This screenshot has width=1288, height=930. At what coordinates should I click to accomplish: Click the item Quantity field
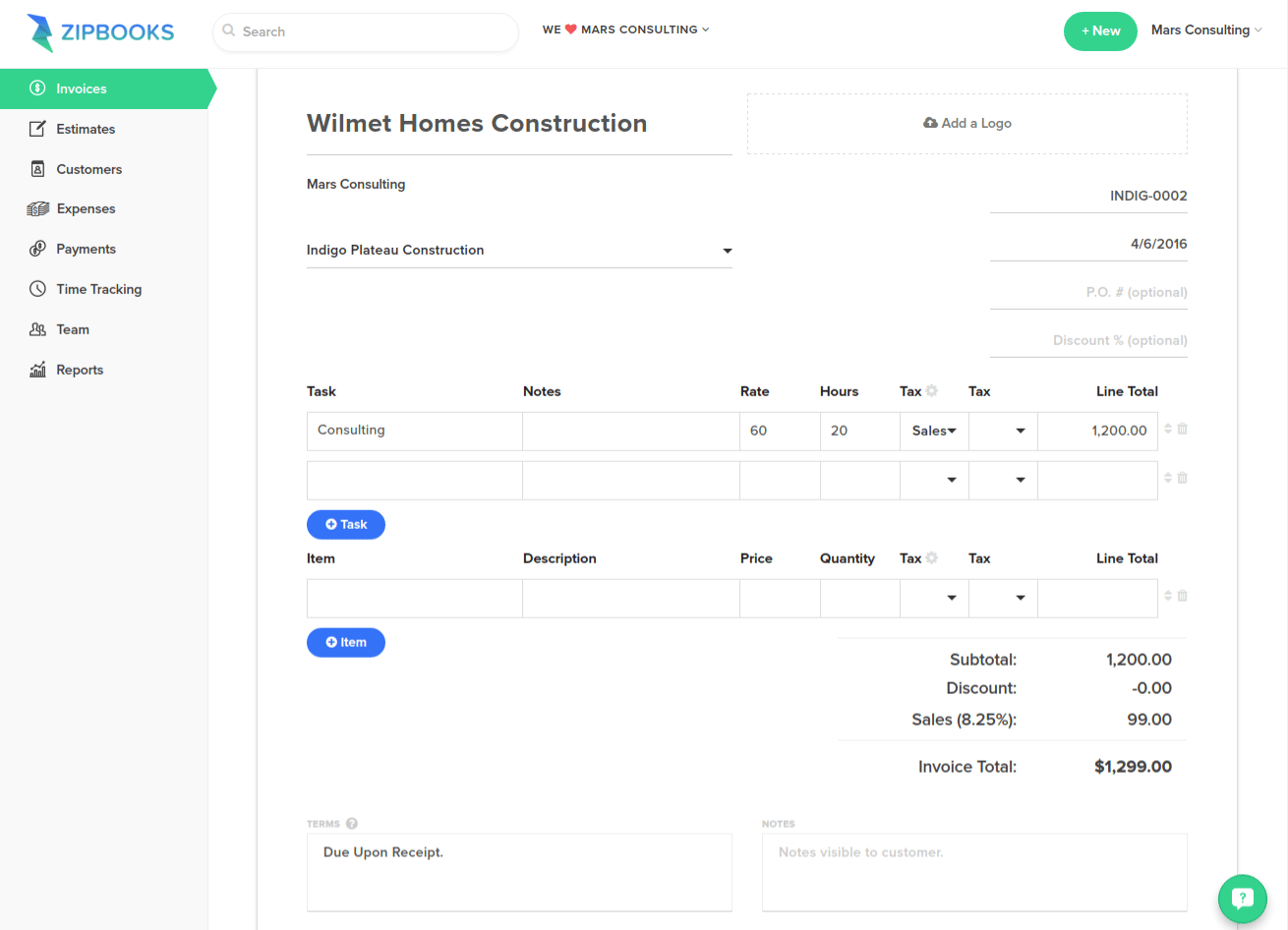point(860,598)
